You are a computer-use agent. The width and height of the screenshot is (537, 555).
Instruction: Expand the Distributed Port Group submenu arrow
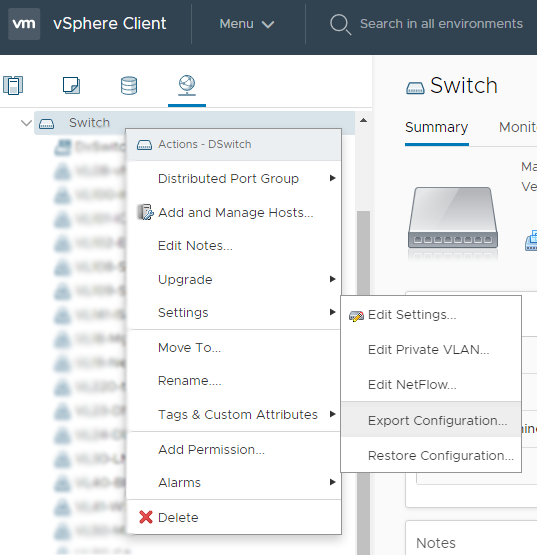pos(332,178)
